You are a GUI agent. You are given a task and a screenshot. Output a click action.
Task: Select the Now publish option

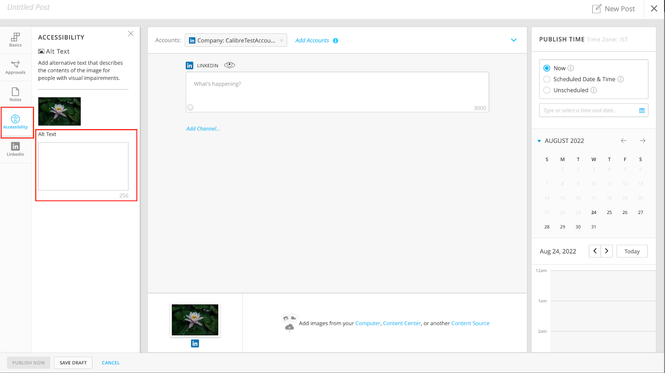[x=547, y=68]
